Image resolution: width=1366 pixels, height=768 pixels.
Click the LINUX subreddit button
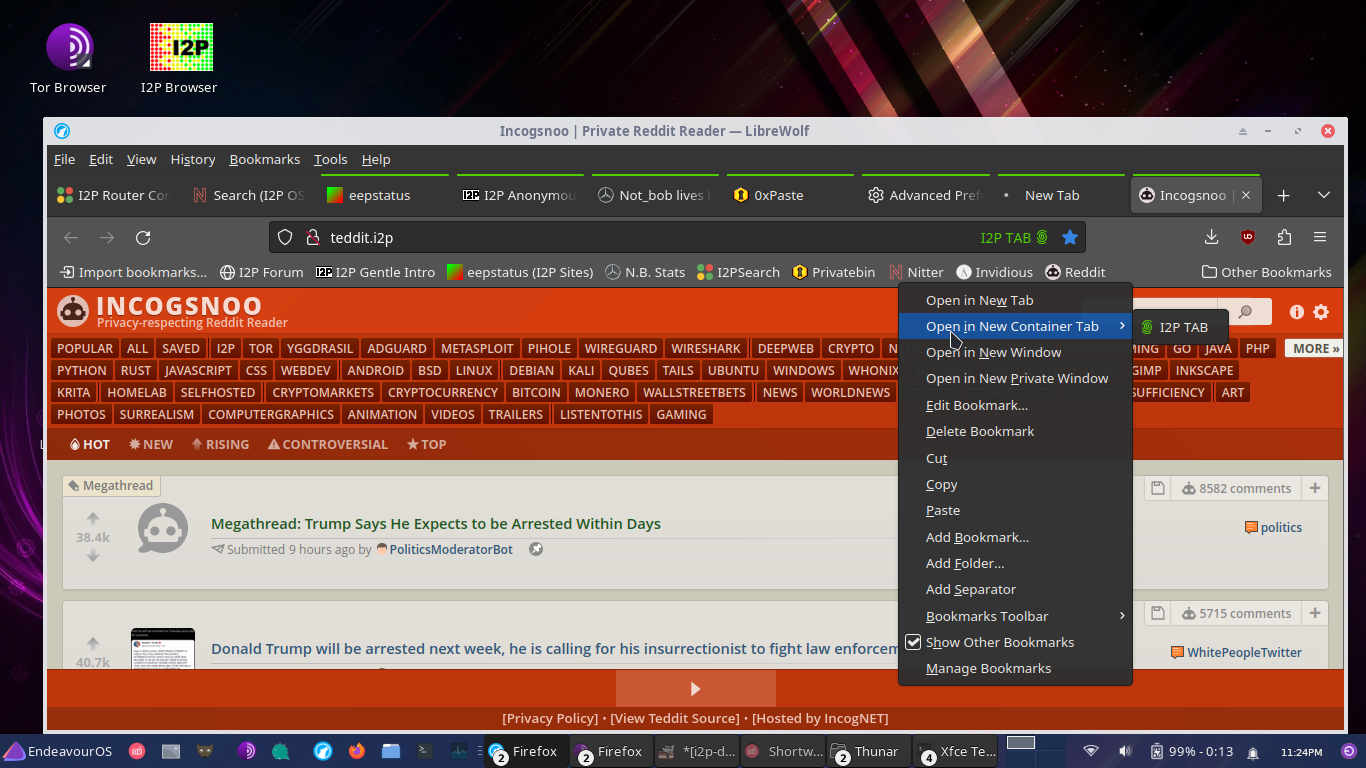tap(474, 370)
